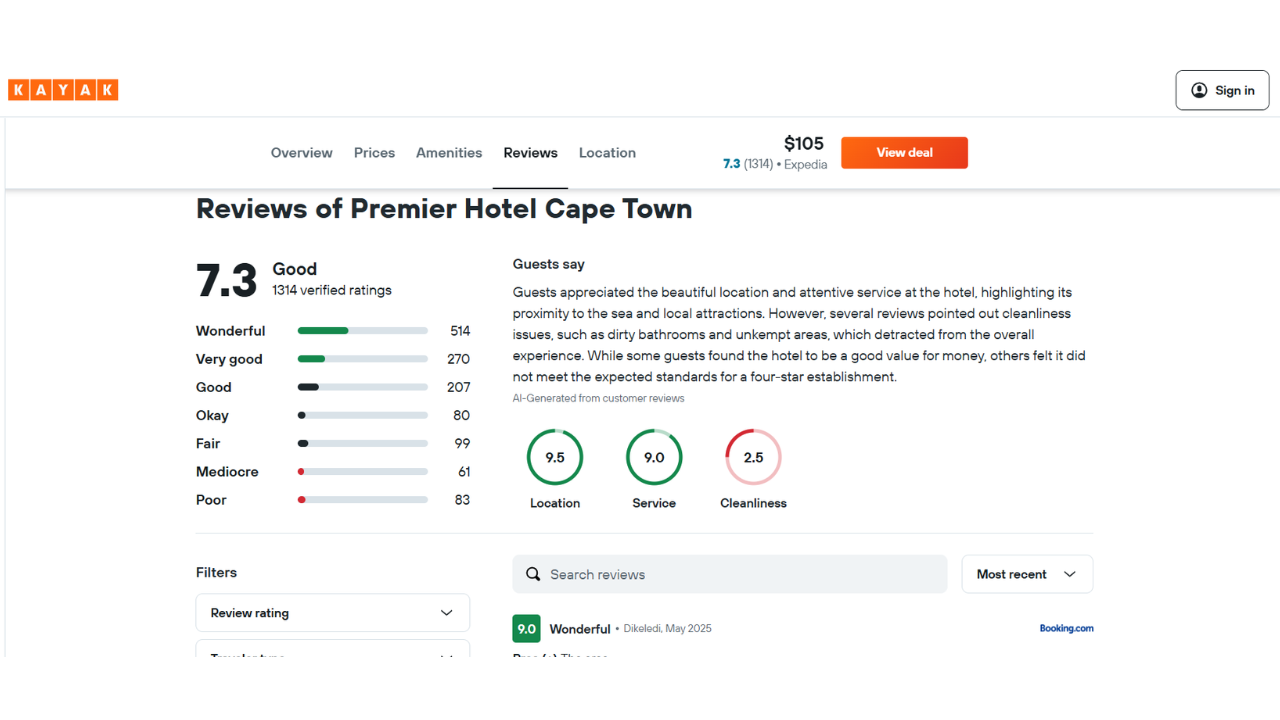Click the Dikeledi, May 2025 reviewer text

pos(667,629)
